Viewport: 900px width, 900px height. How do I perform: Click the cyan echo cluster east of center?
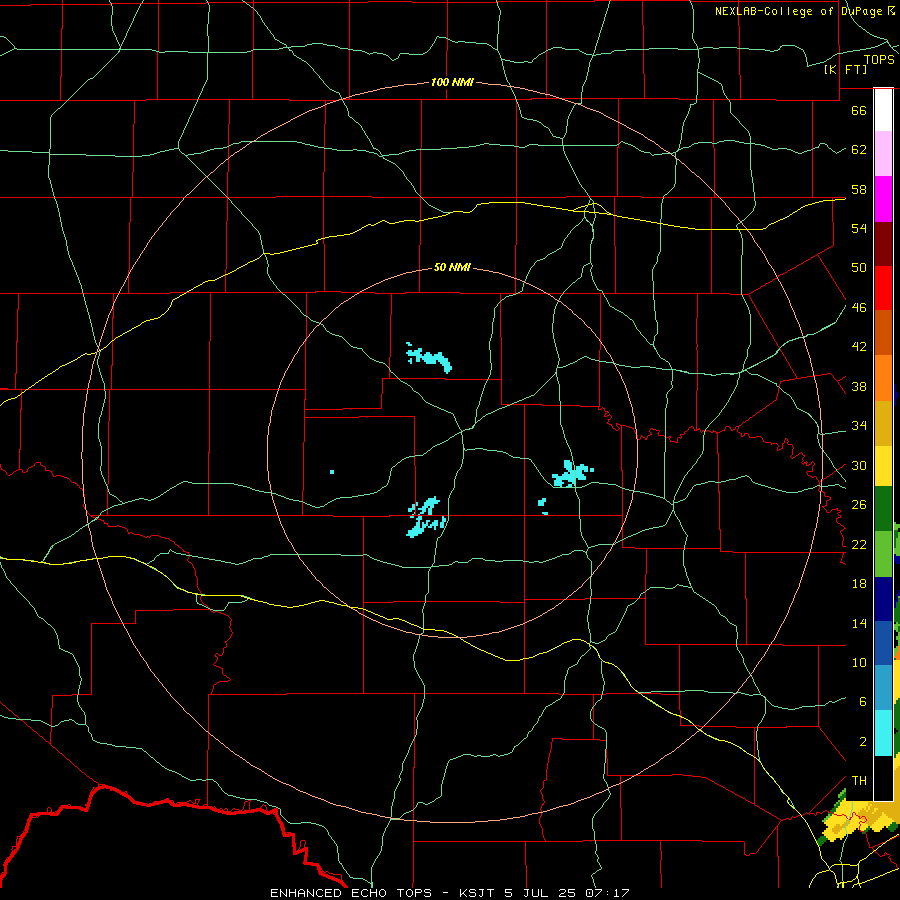pyautogui.click(x=572, y=474)
